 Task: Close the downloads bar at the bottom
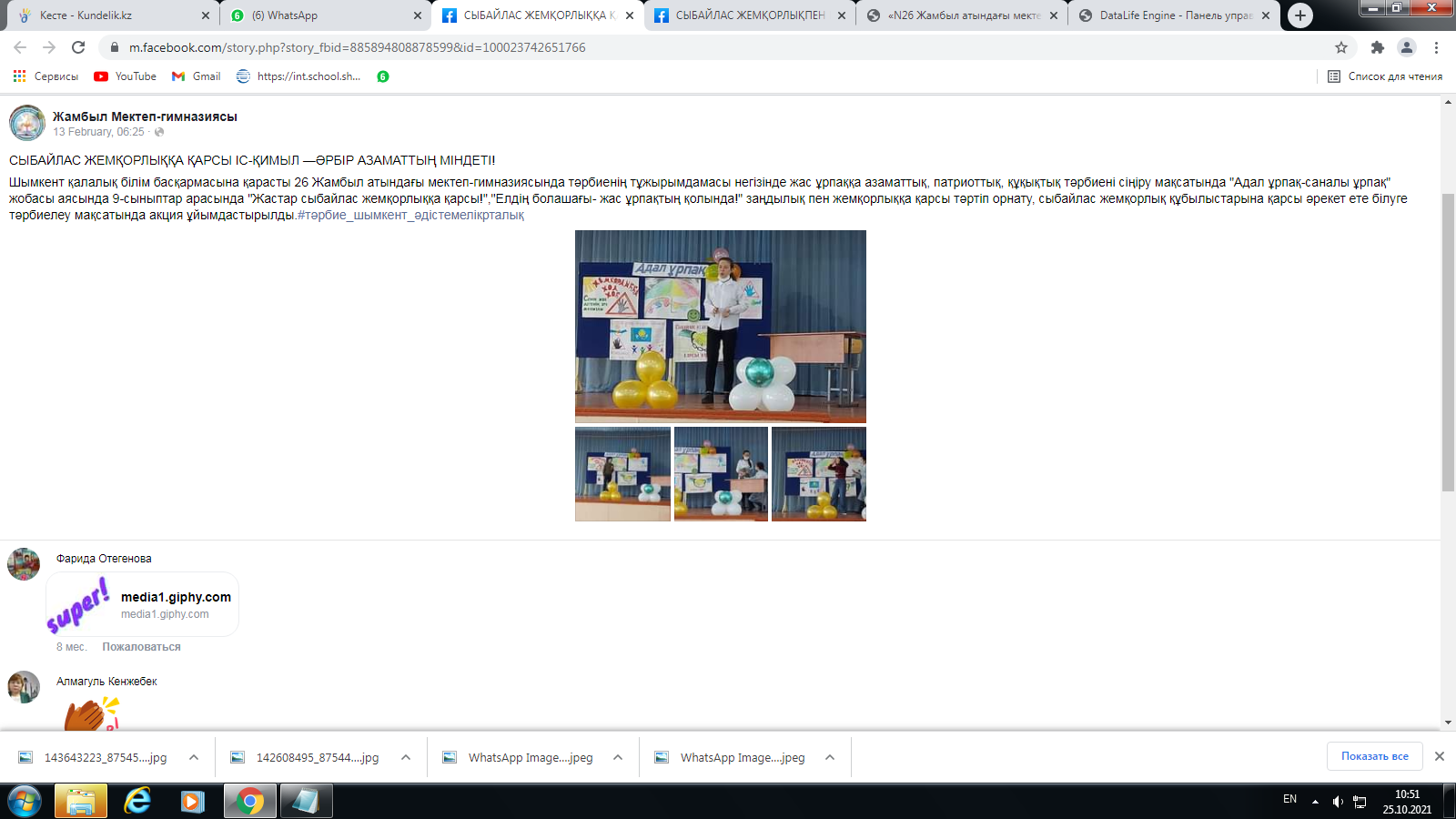1440,756
